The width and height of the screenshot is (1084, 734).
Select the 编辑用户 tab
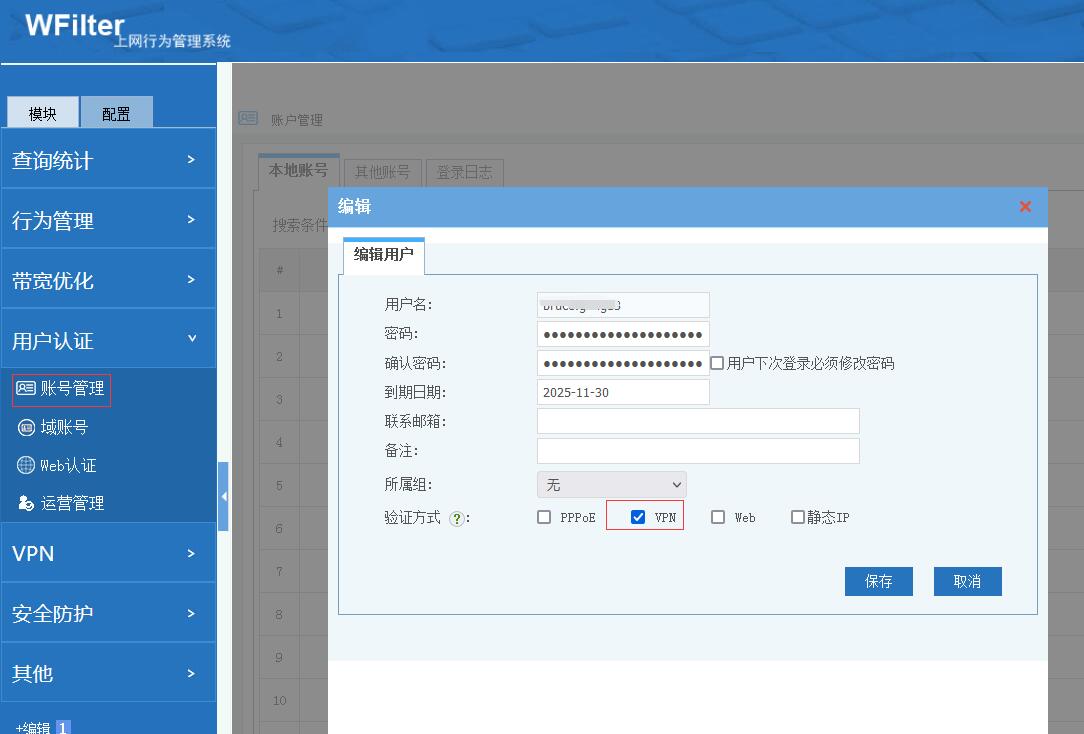[x=383, y=255]
